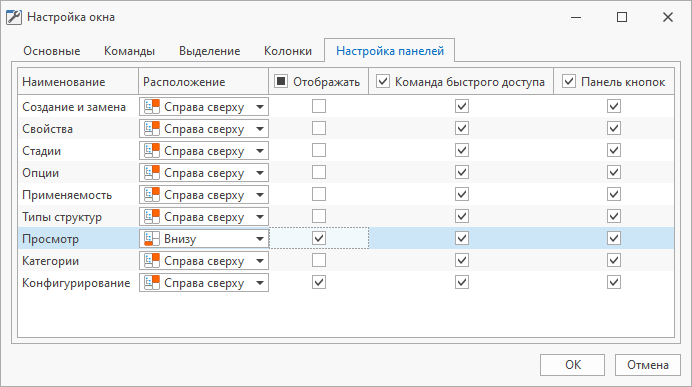Viewport: 692px width, 387px height.
Task: Click the layout icon in the Просмотр row
Action: pyautogui.click(x=152, y=239)
